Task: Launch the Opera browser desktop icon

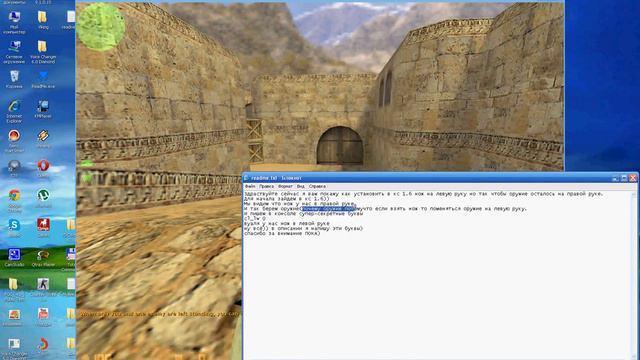Action: tap(43, 168)
